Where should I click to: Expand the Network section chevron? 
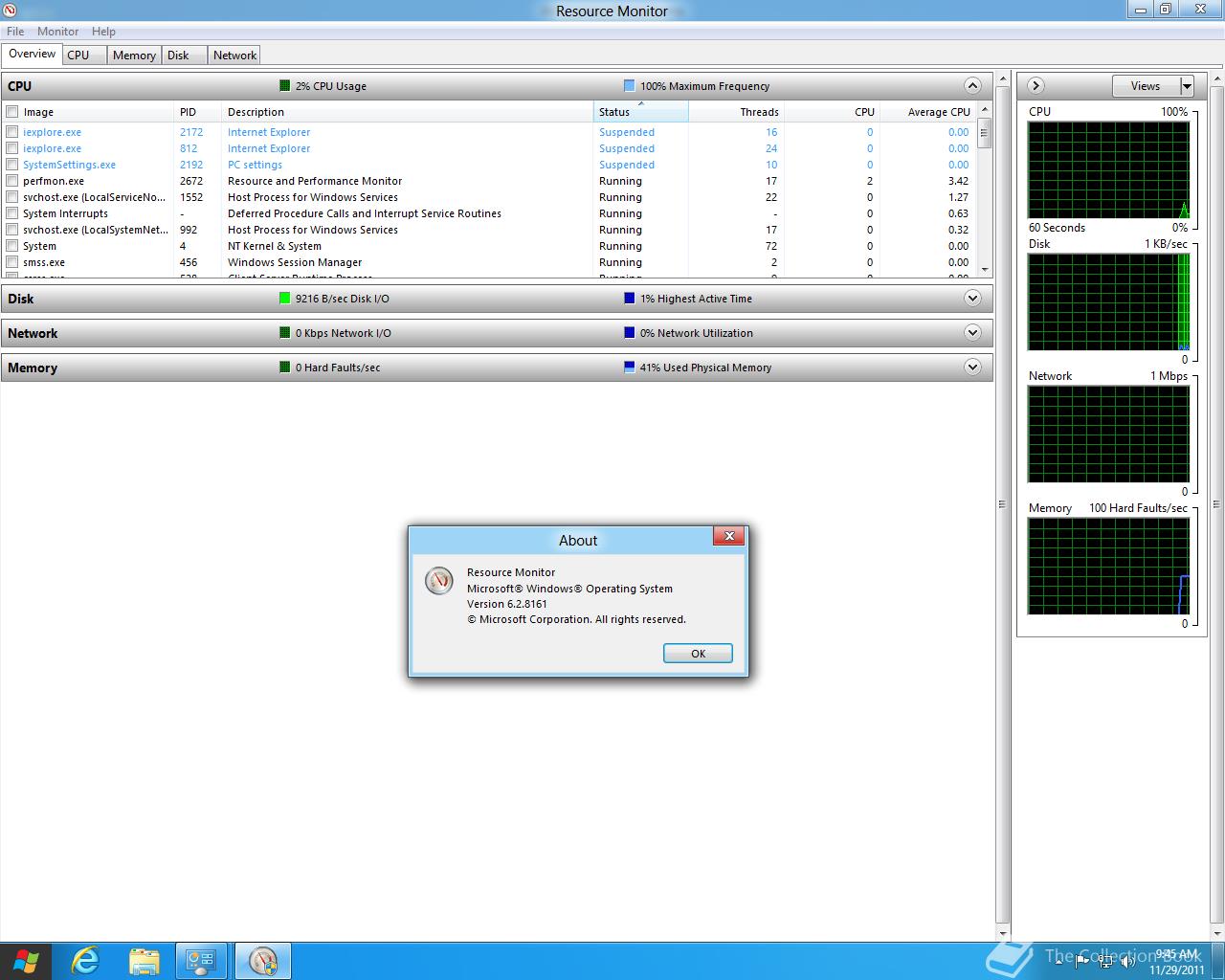(x=972, y=333)
